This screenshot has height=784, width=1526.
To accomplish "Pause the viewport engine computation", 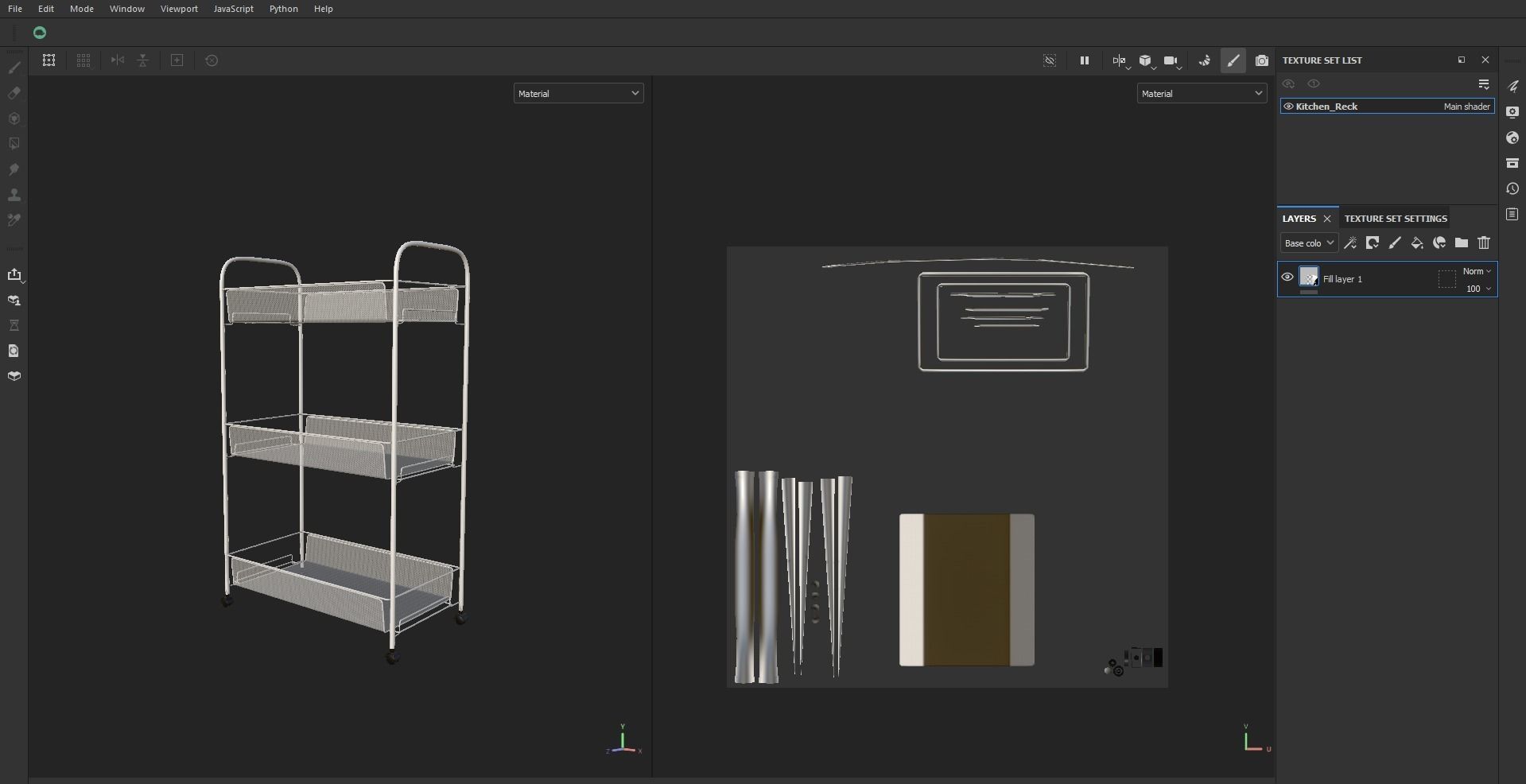I will point(1084,60).
